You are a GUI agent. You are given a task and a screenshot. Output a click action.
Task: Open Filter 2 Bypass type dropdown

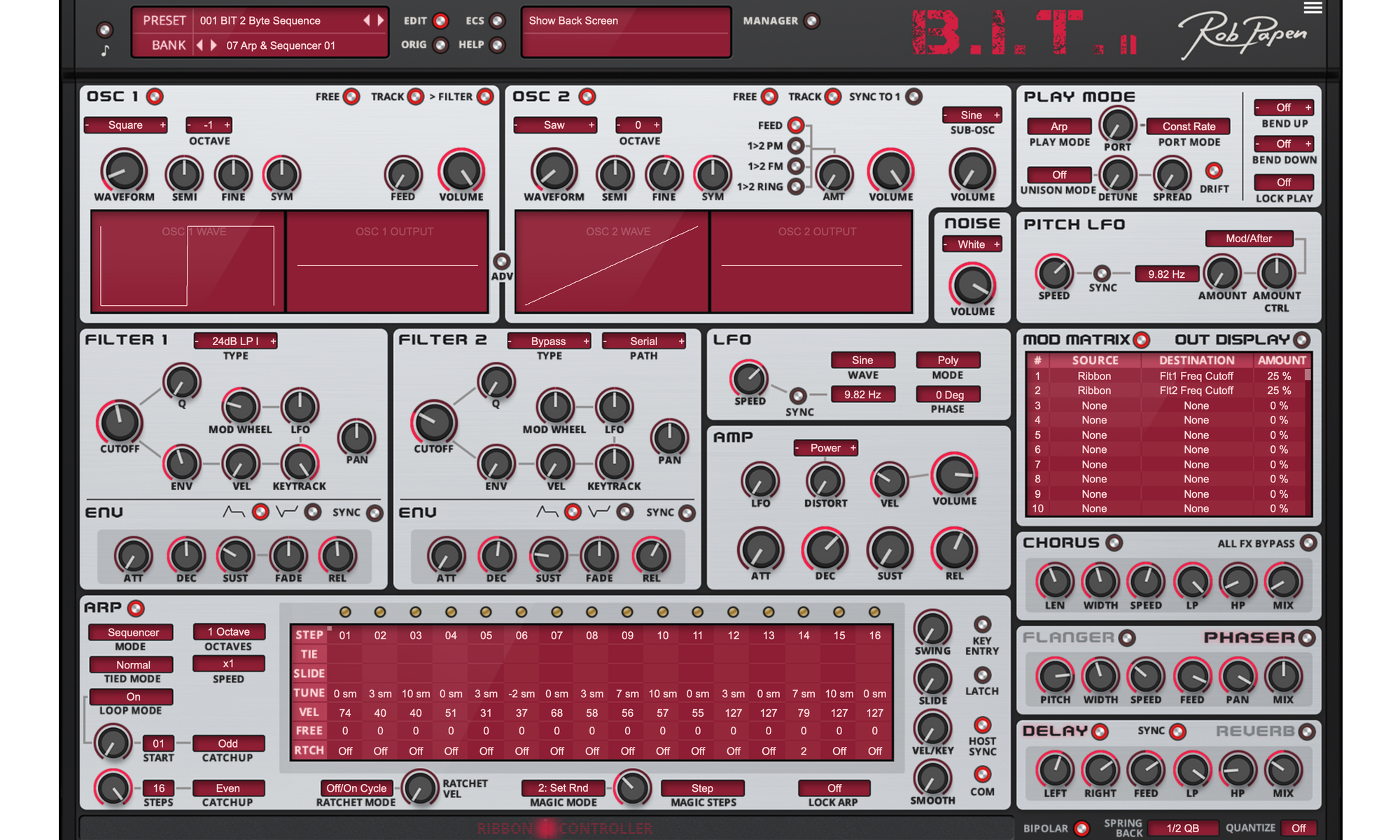click(549, 341)
